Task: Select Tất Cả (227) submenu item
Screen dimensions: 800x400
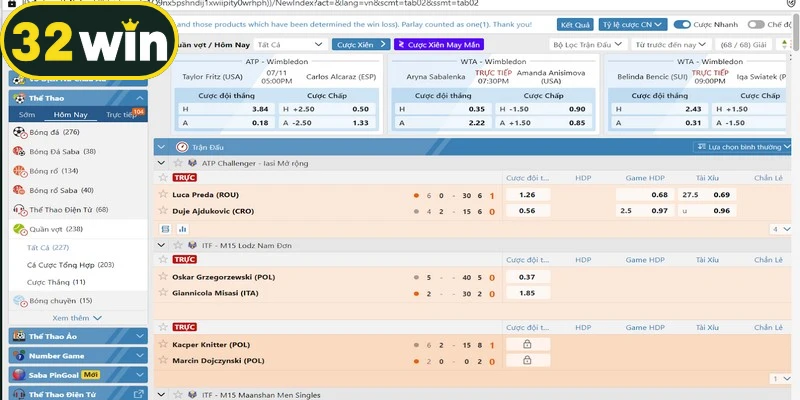Action: [48, 247]
